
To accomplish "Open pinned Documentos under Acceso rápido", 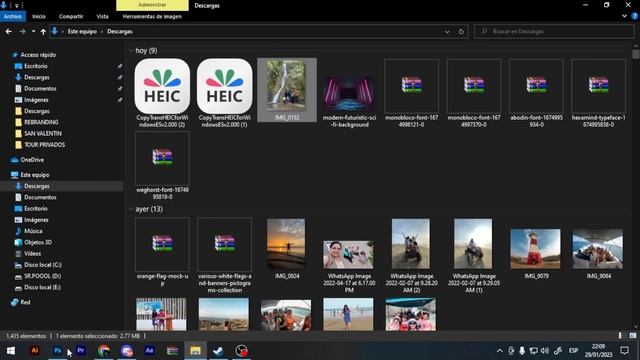I will point(40,89).
